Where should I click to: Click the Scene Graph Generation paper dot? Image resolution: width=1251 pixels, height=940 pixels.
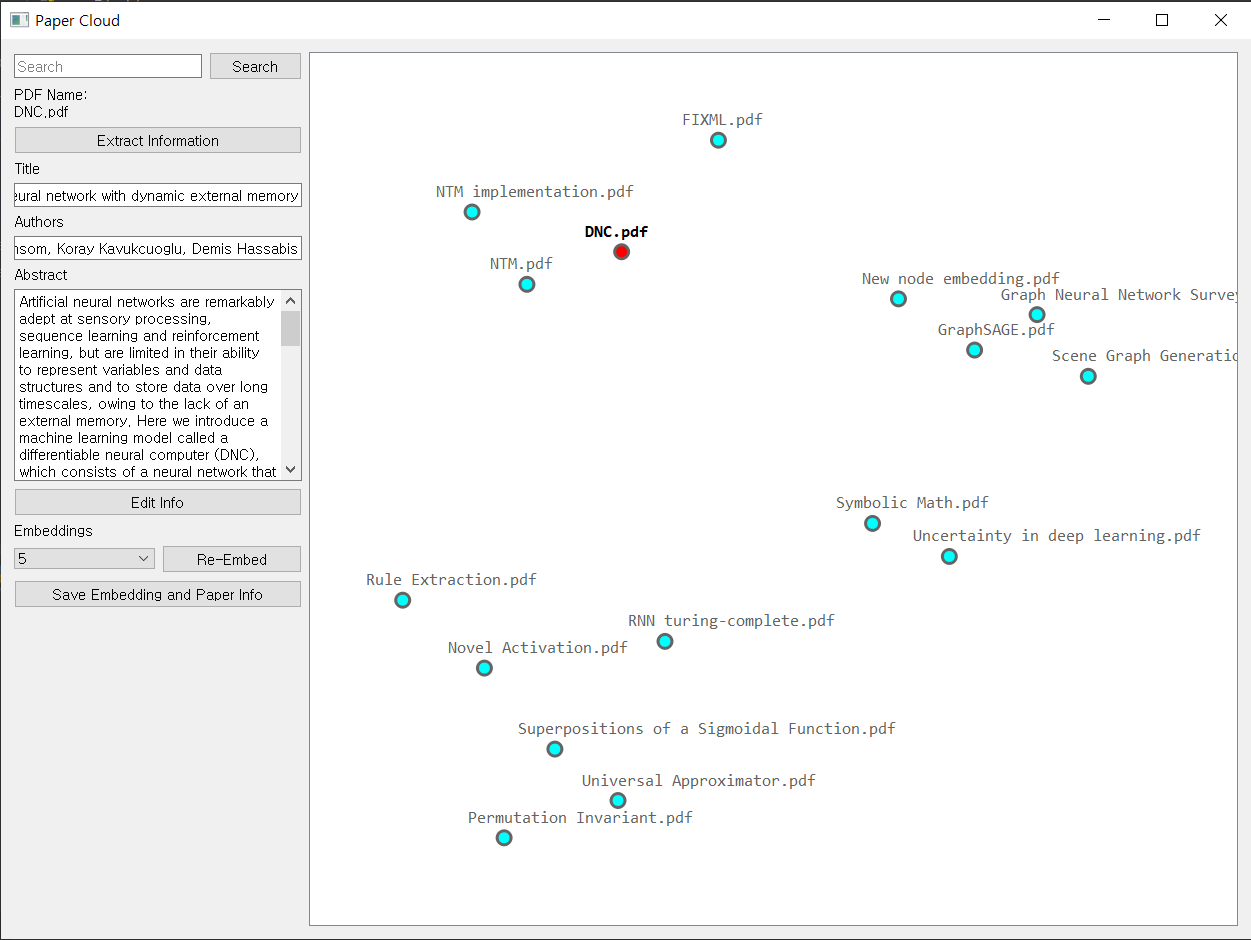pos(1087,376)
